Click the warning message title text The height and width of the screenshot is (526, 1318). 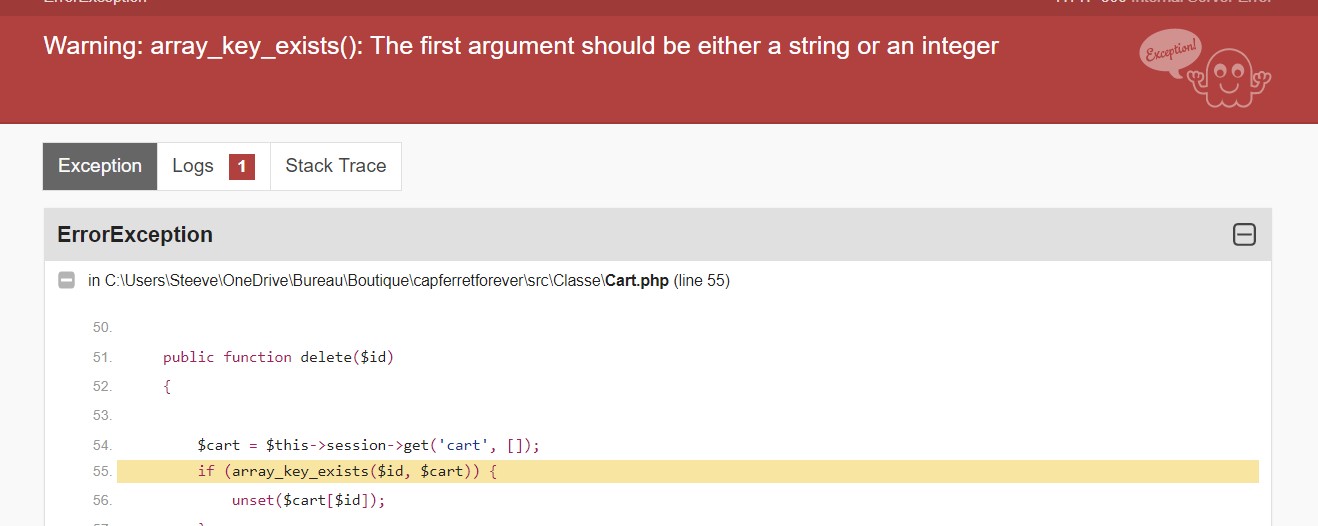(520, 46)
